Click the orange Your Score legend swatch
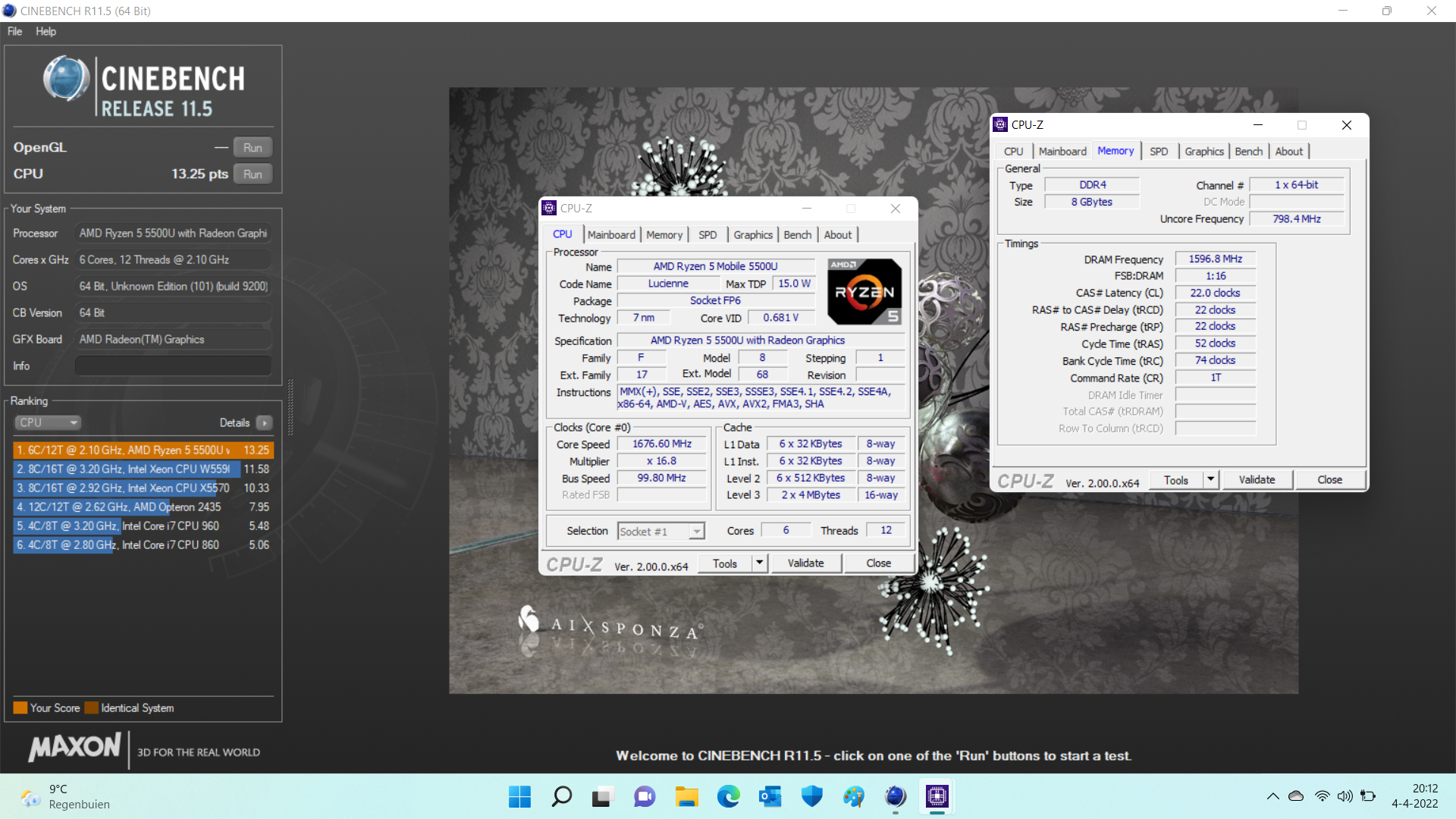Viewport: 1456px width, 819px height. 20,708
